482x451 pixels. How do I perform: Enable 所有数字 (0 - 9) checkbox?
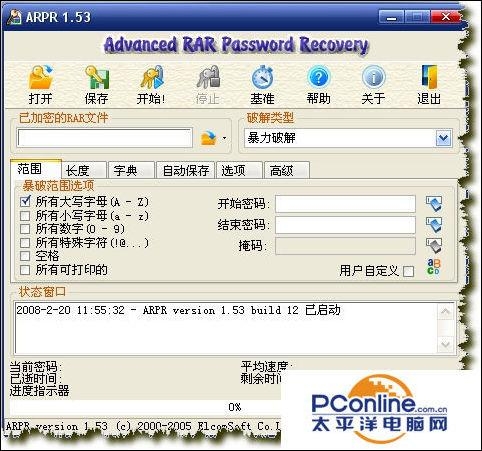[x=25, y=229]
